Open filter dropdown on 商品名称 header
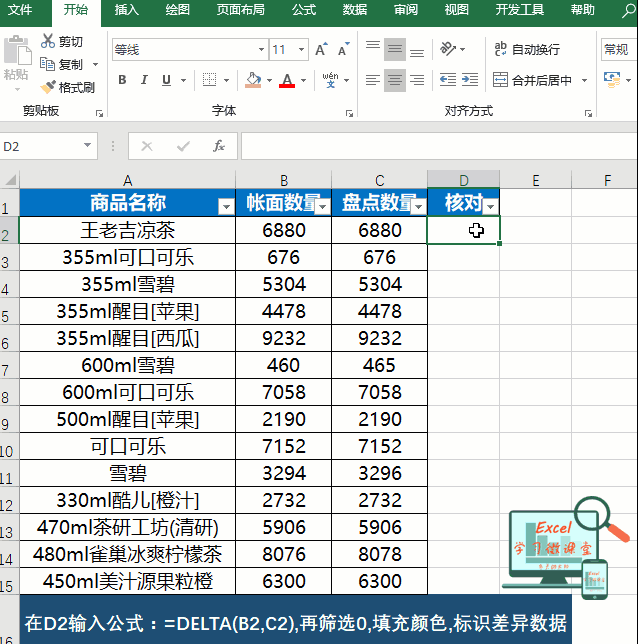 pos(226,206)
